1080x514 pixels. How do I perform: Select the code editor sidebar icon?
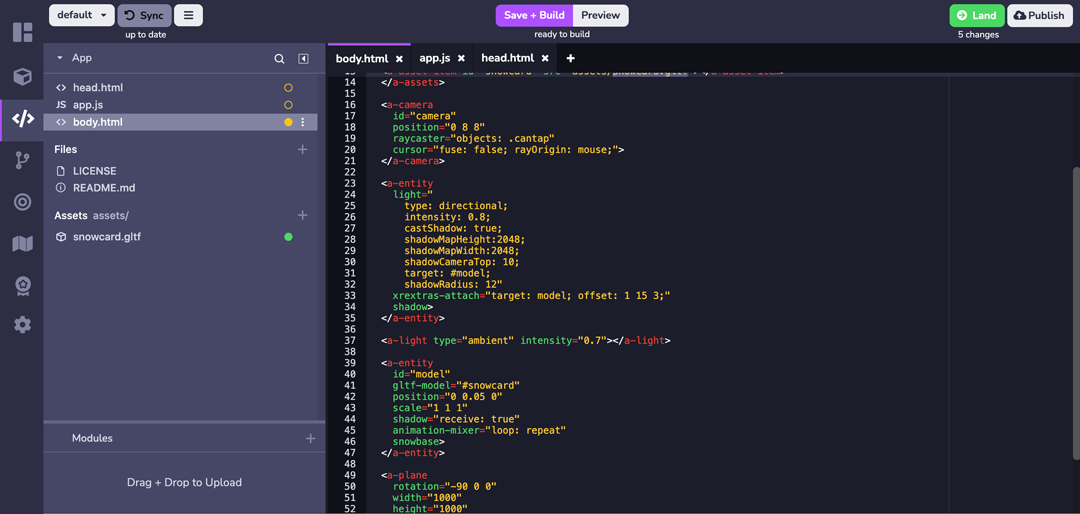pos(22,119)
